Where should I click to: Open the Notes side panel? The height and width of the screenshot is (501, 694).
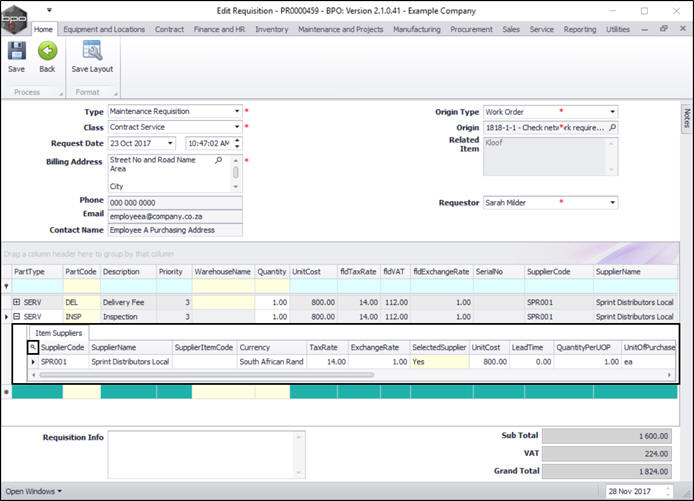coord(686,118)
